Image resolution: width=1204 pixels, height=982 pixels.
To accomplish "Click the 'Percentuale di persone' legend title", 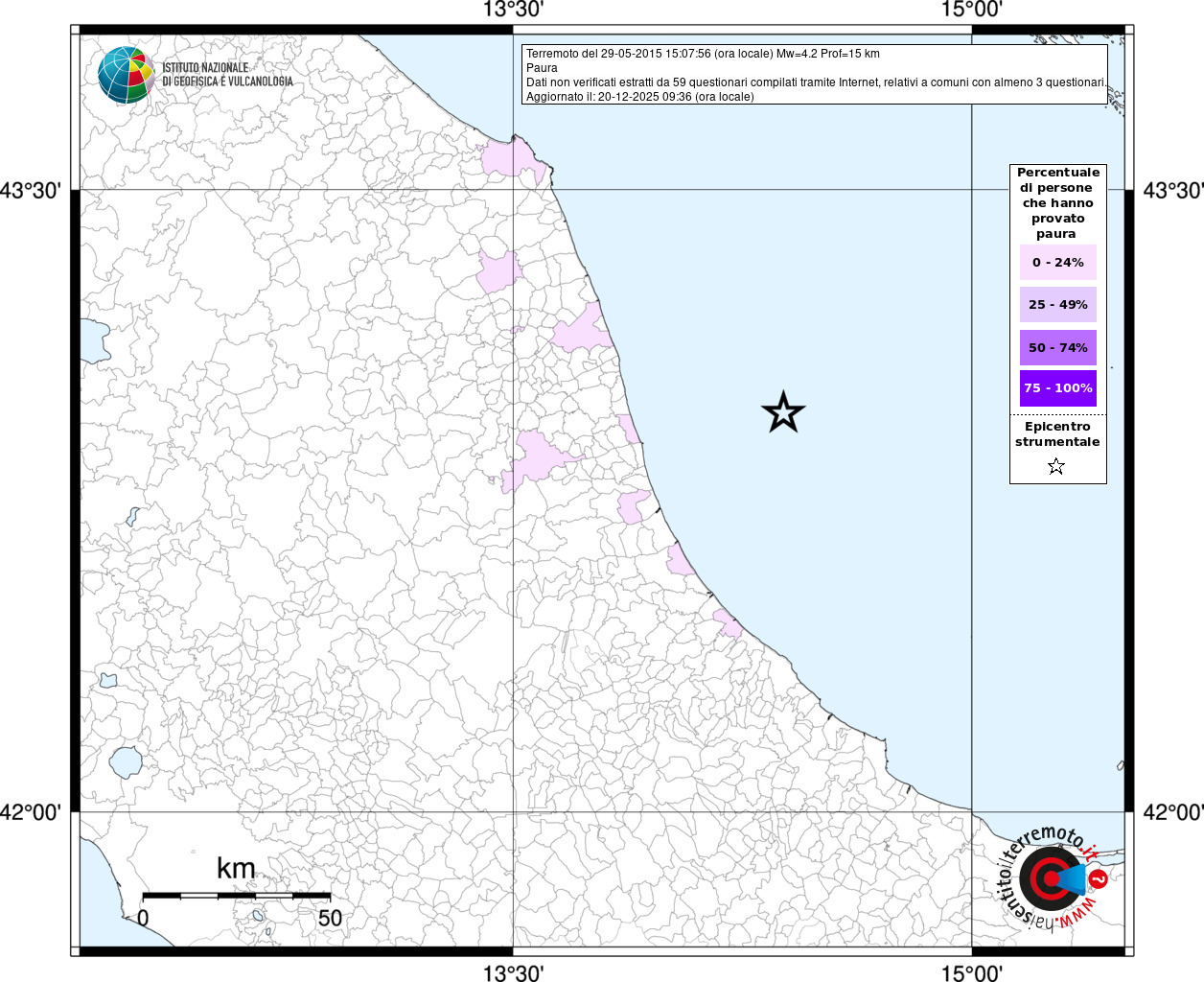I will (x=1057, y=202).
